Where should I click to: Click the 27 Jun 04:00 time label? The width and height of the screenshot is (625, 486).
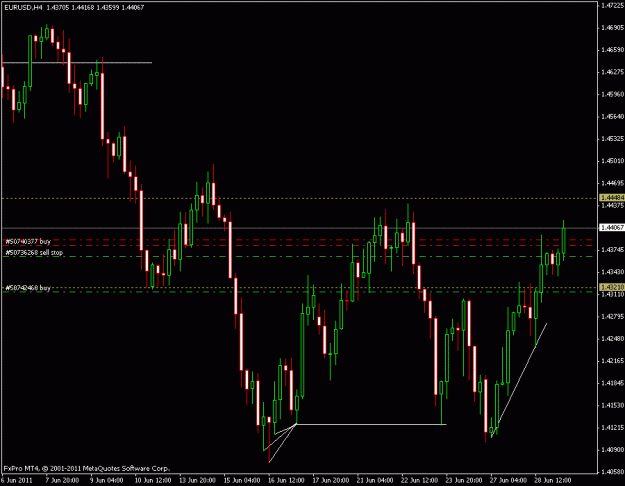pyautogui.click(x=509, y=480)
